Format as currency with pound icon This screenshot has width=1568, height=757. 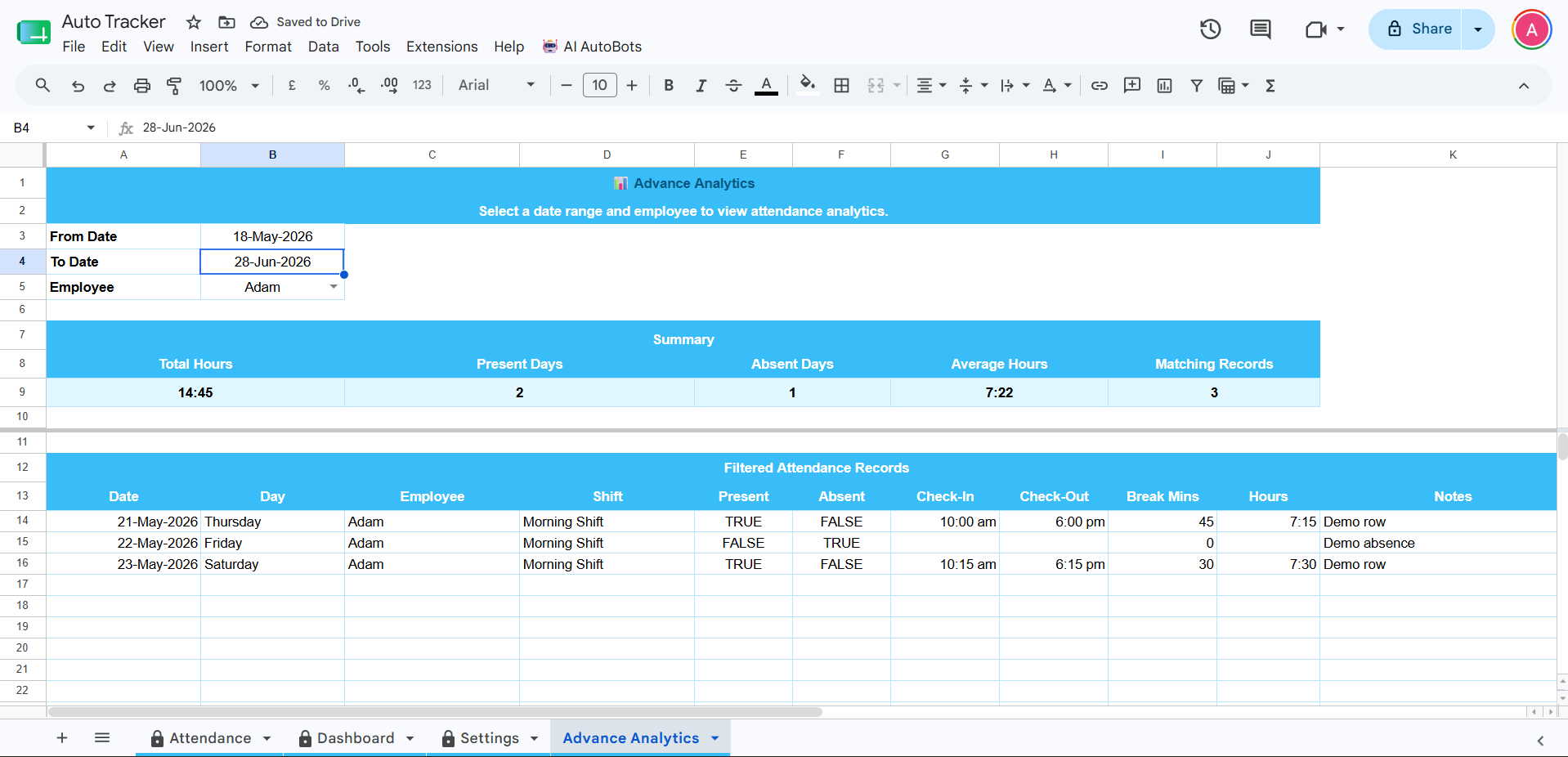coord(292,85)
